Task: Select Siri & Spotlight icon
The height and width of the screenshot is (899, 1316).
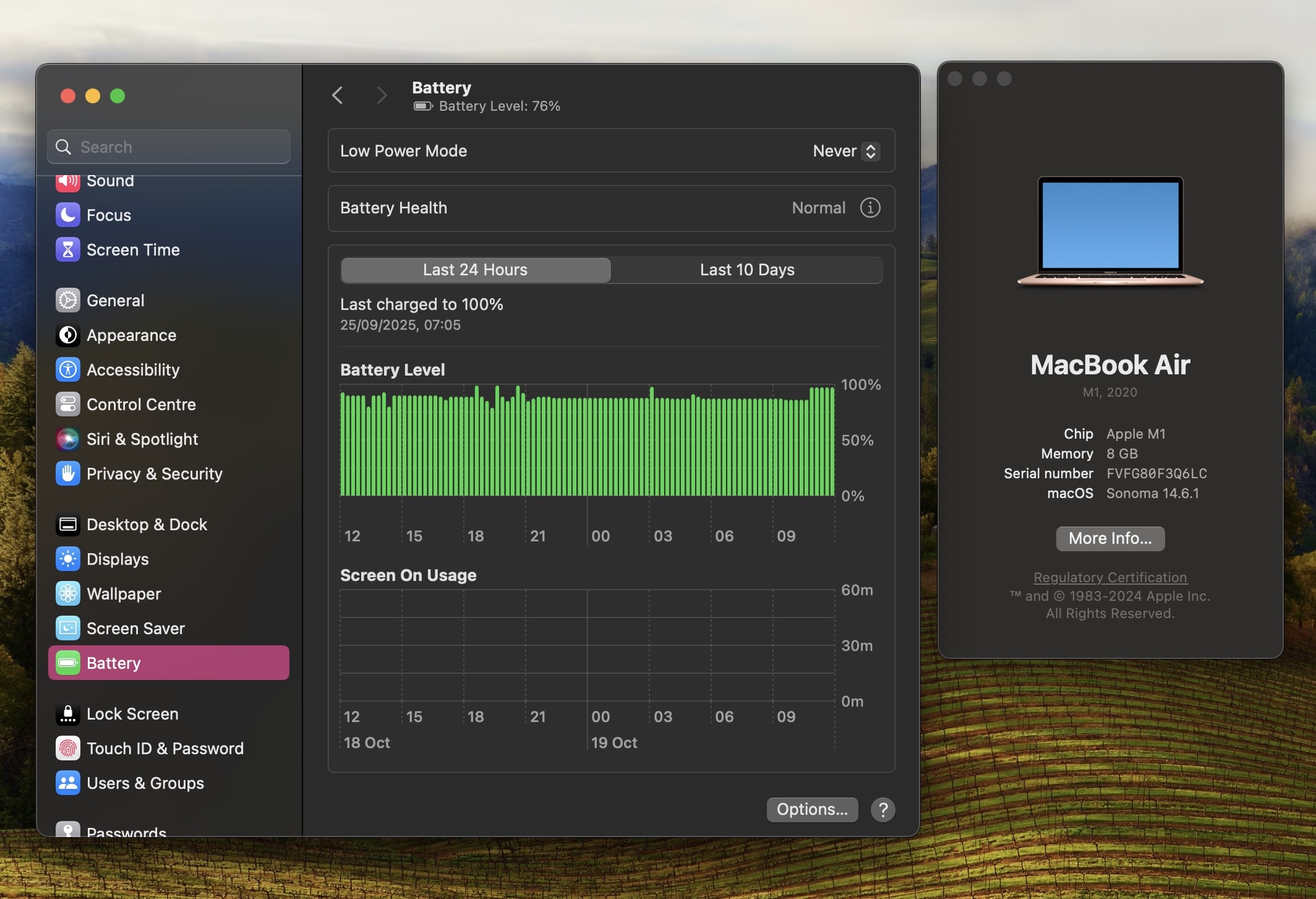Action: click(67, 439)
